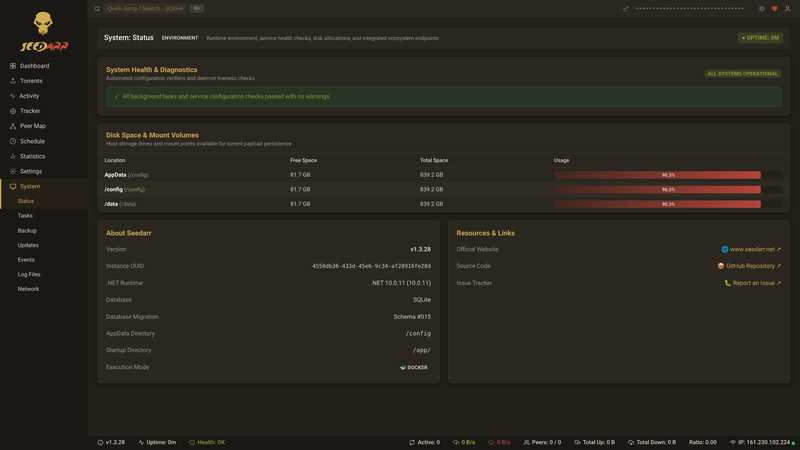
Task: Click the Location column header
Action: (115, 160)
